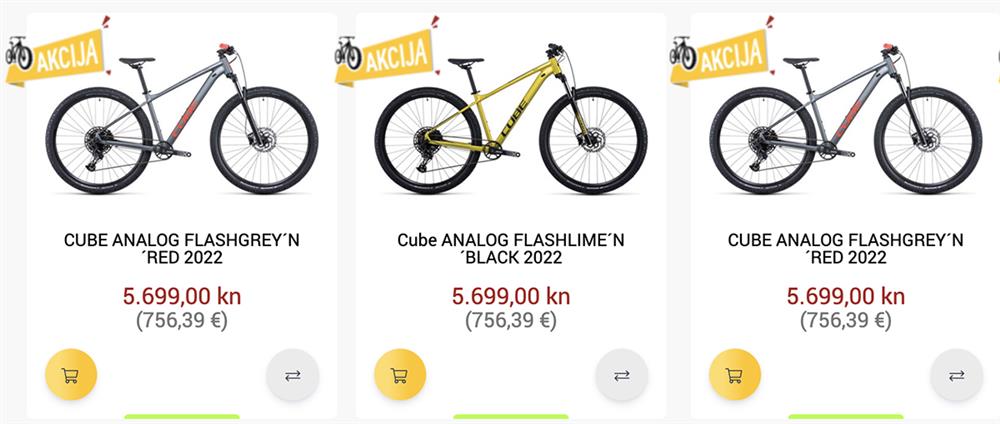Click compare arrows on the rightmost FLASHGREY card
1000x424 pixels.
(x=956, y=375)
